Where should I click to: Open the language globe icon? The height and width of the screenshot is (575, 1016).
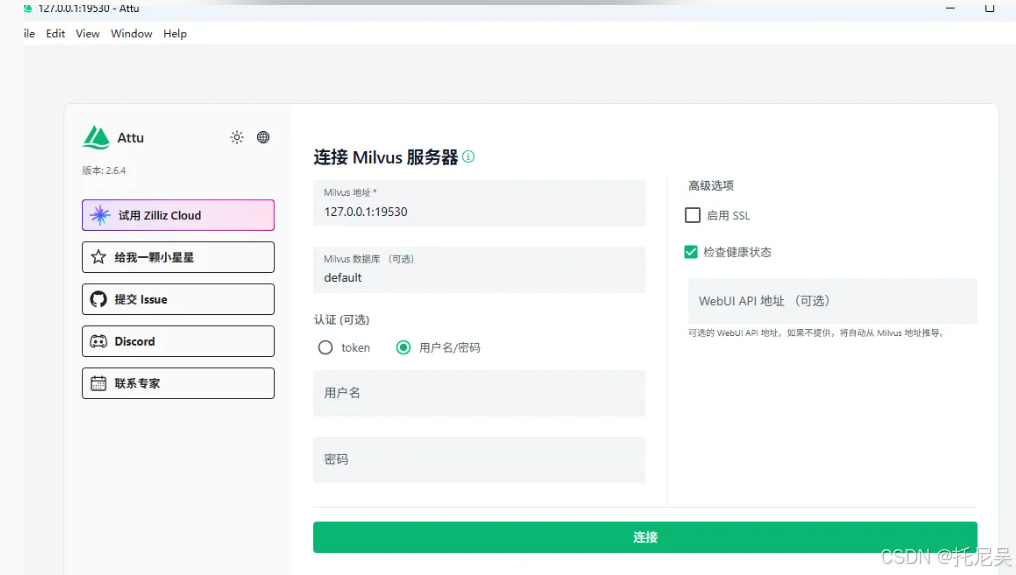coord(263,137)
